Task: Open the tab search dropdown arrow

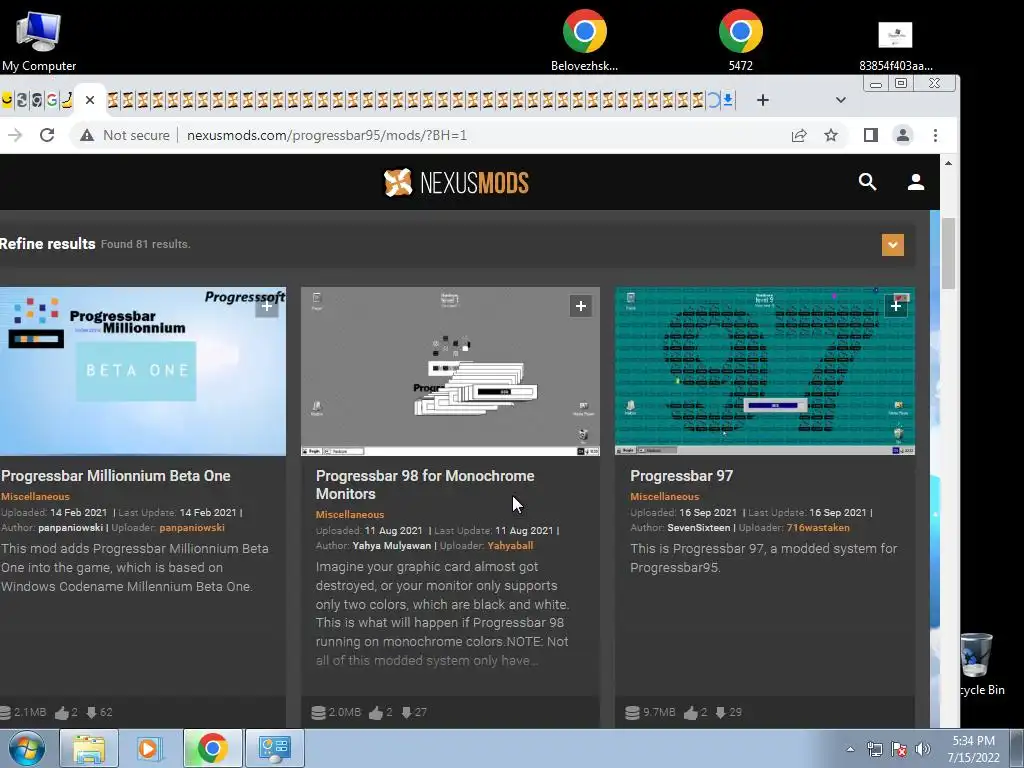Action: coord(840,100)
